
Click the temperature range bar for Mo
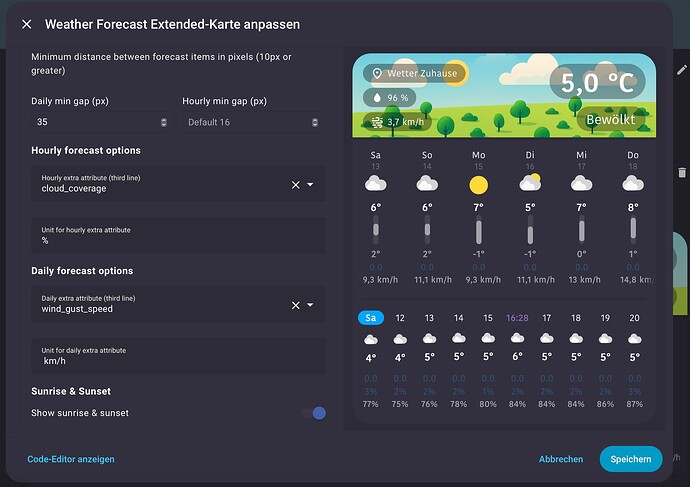(x=479, y=230)
